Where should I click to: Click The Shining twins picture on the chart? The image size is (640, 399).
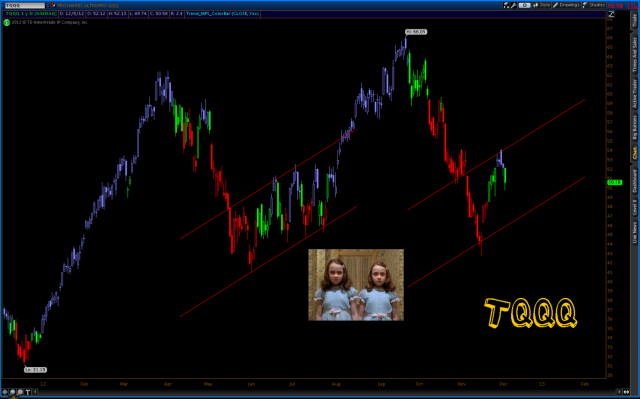pos(356,285)
